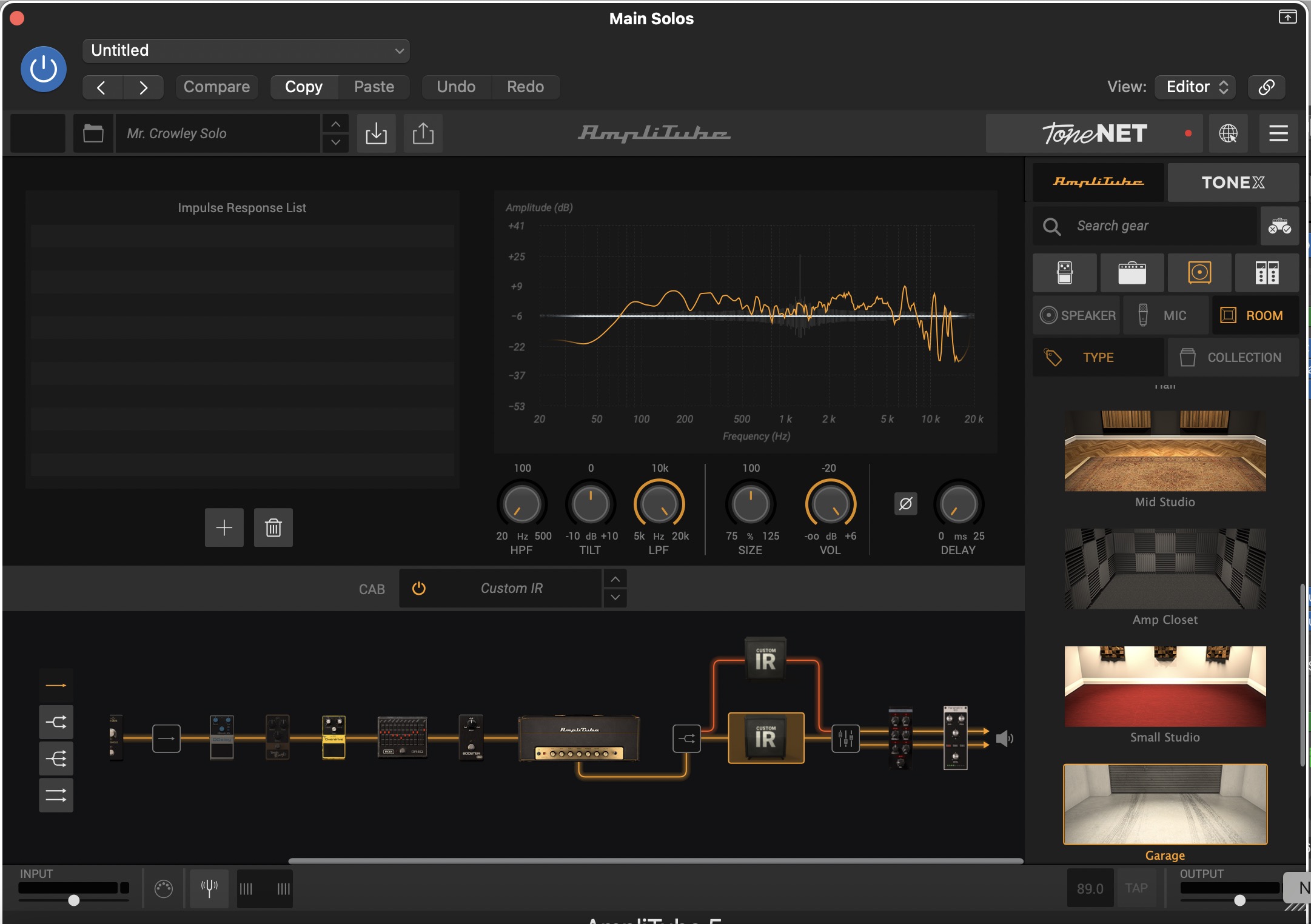
Task: Click the export share icon
Action: 423,133
